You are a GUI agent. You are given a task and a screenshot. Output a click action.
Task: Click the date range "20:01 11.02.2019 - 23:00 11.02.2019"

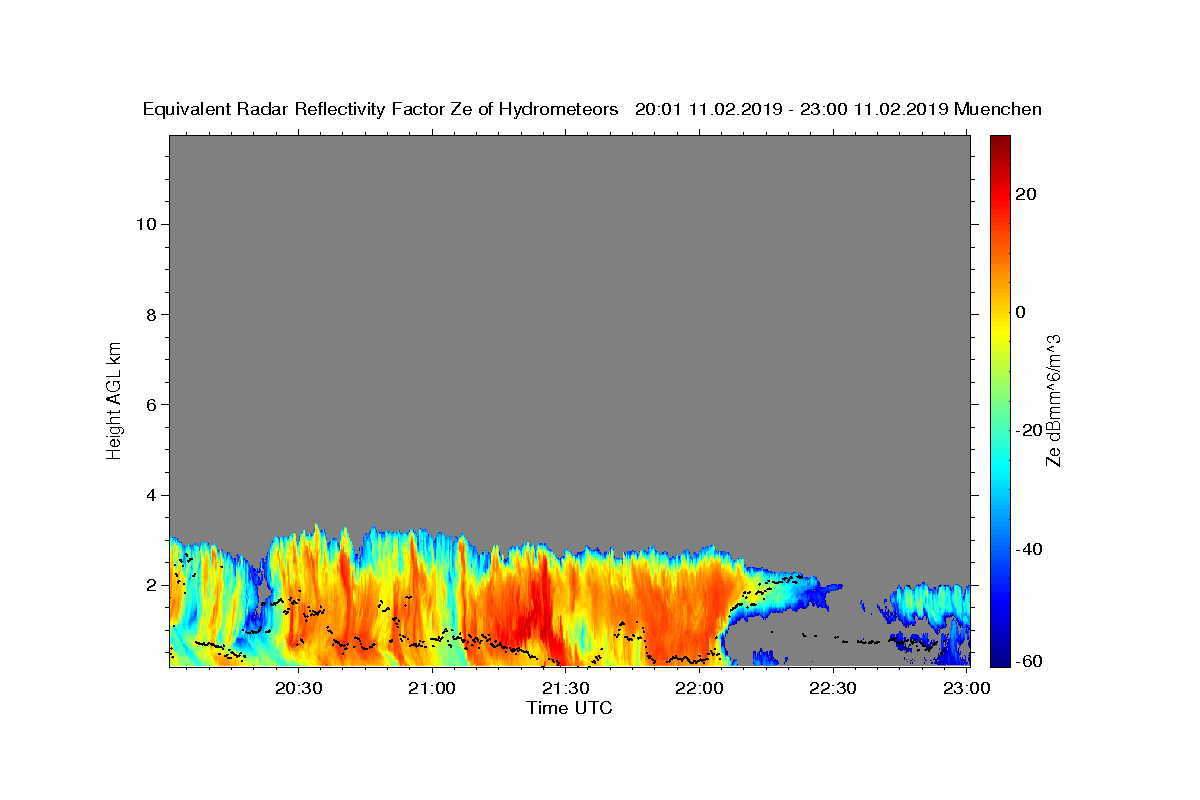(x=792, y=110)
